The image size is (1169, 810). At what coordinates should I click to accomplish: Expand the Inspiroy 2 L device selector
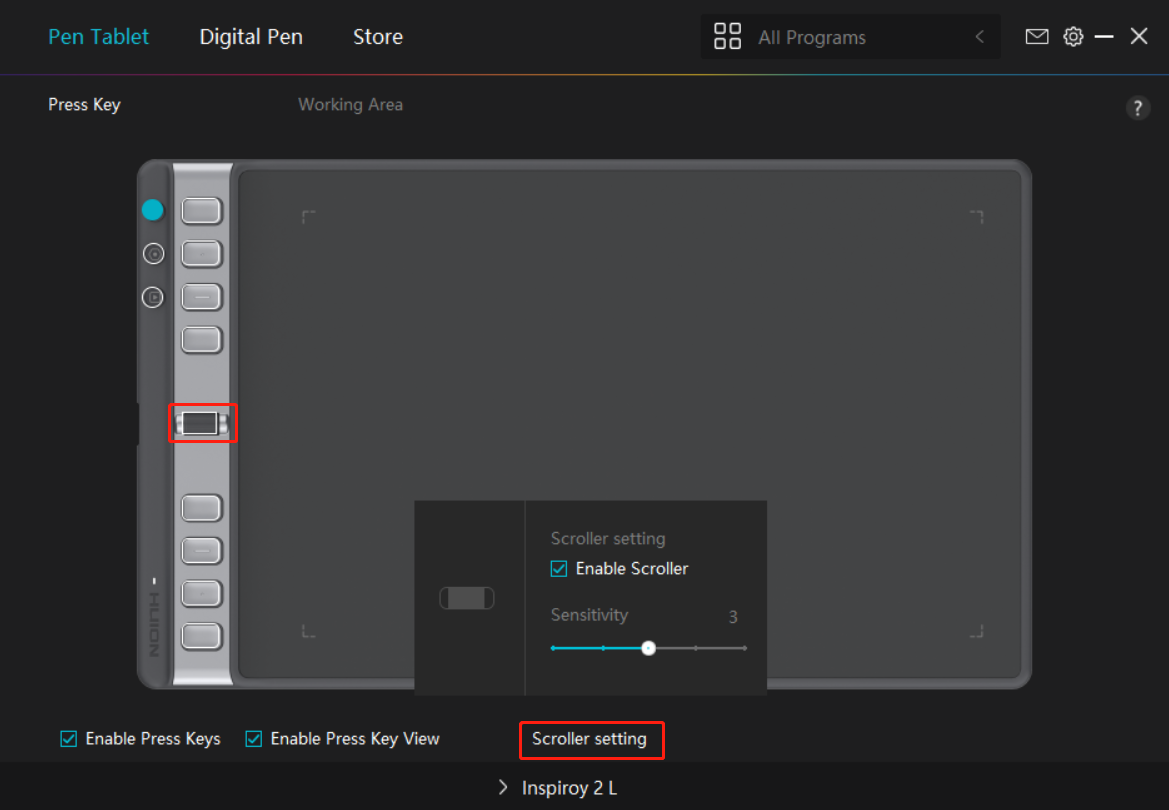pyautogui.click(x=558, y=788)
